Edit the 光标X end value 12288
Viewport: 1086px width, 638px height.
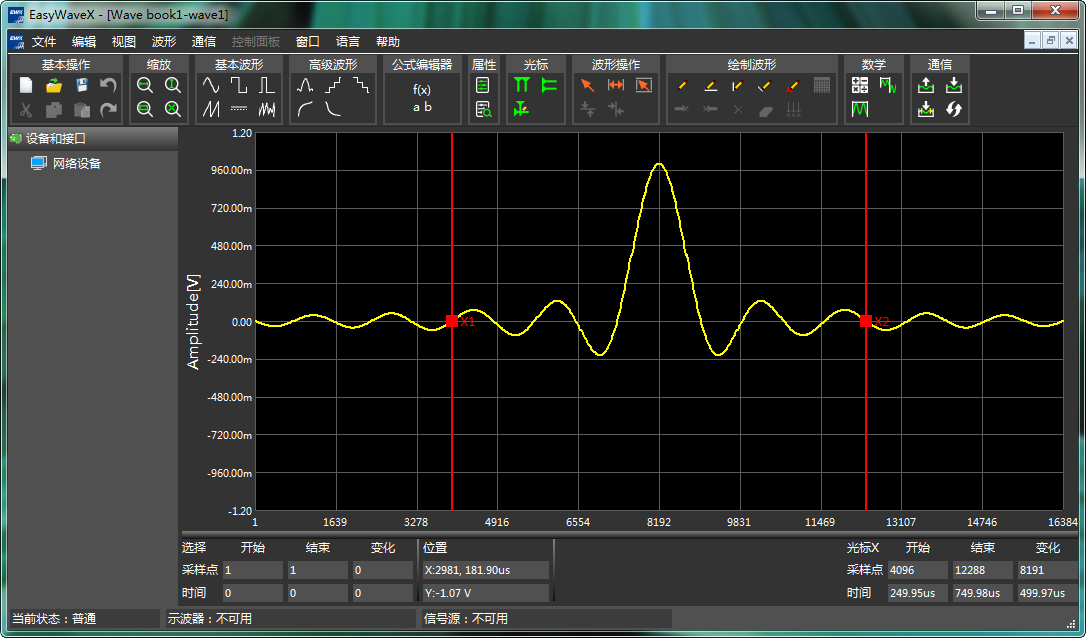(x=981, y=570)
